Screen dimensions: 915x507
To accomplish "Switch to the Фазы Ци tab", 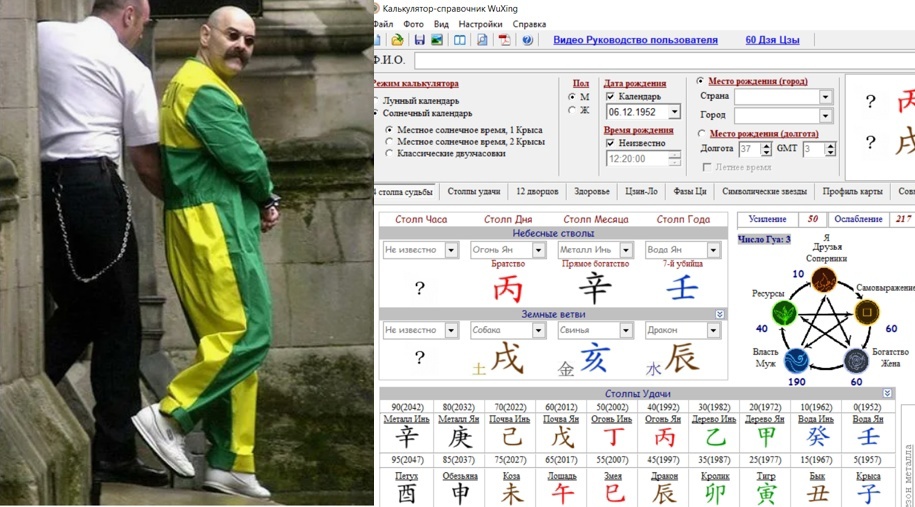I will tap(690, 191).
